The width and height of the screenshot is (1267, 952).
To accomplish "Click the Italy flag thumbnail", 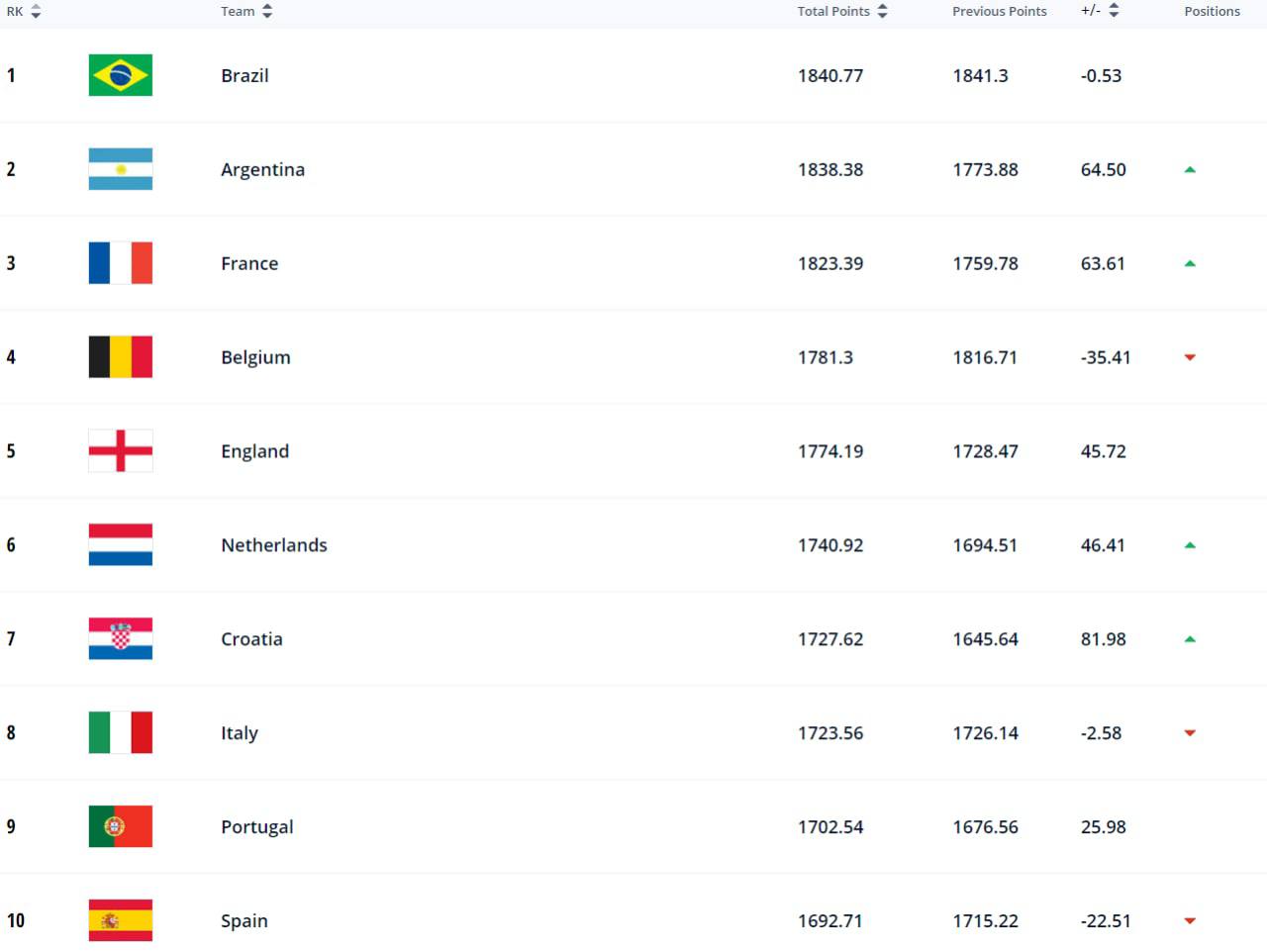I will tap(121, 732).
